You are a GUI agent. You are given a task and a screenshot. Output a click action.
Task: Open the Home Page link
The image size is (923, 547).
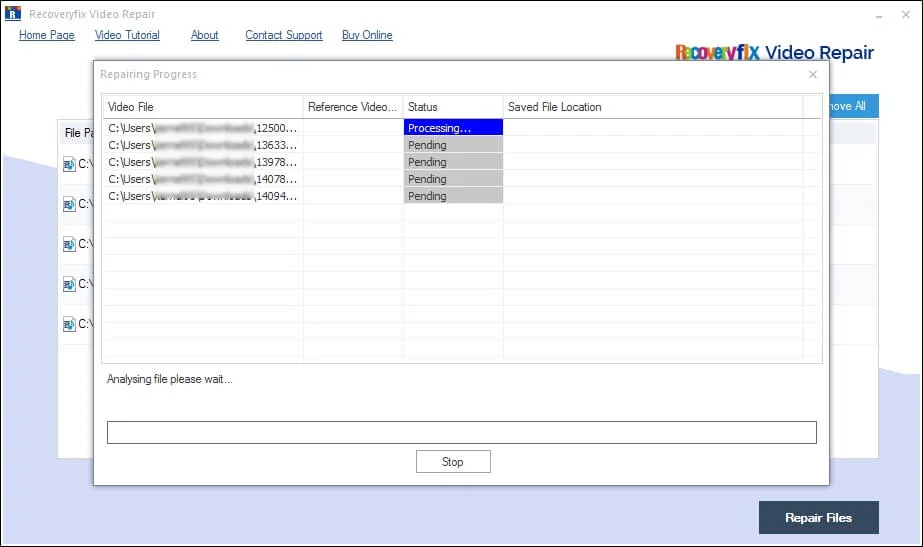[x=47, y=35]
